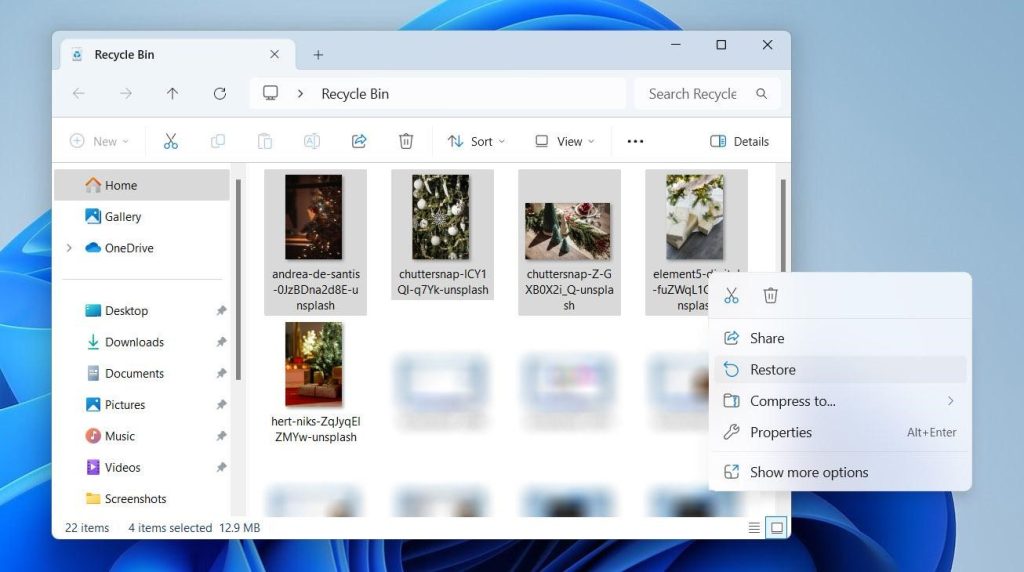Viewport: 1024px width, 572px height.
Task: Unpin Videos using its pin icon
Action: [x=221, y=468]
